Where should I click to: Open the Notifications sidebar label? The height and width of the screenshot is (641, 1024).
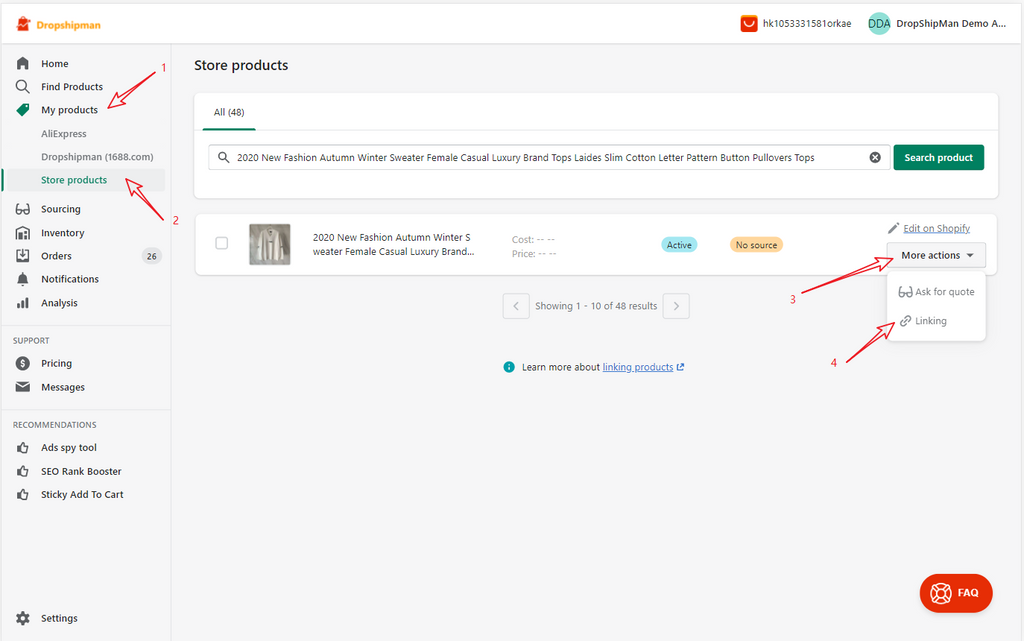click(x=70, y=279)
